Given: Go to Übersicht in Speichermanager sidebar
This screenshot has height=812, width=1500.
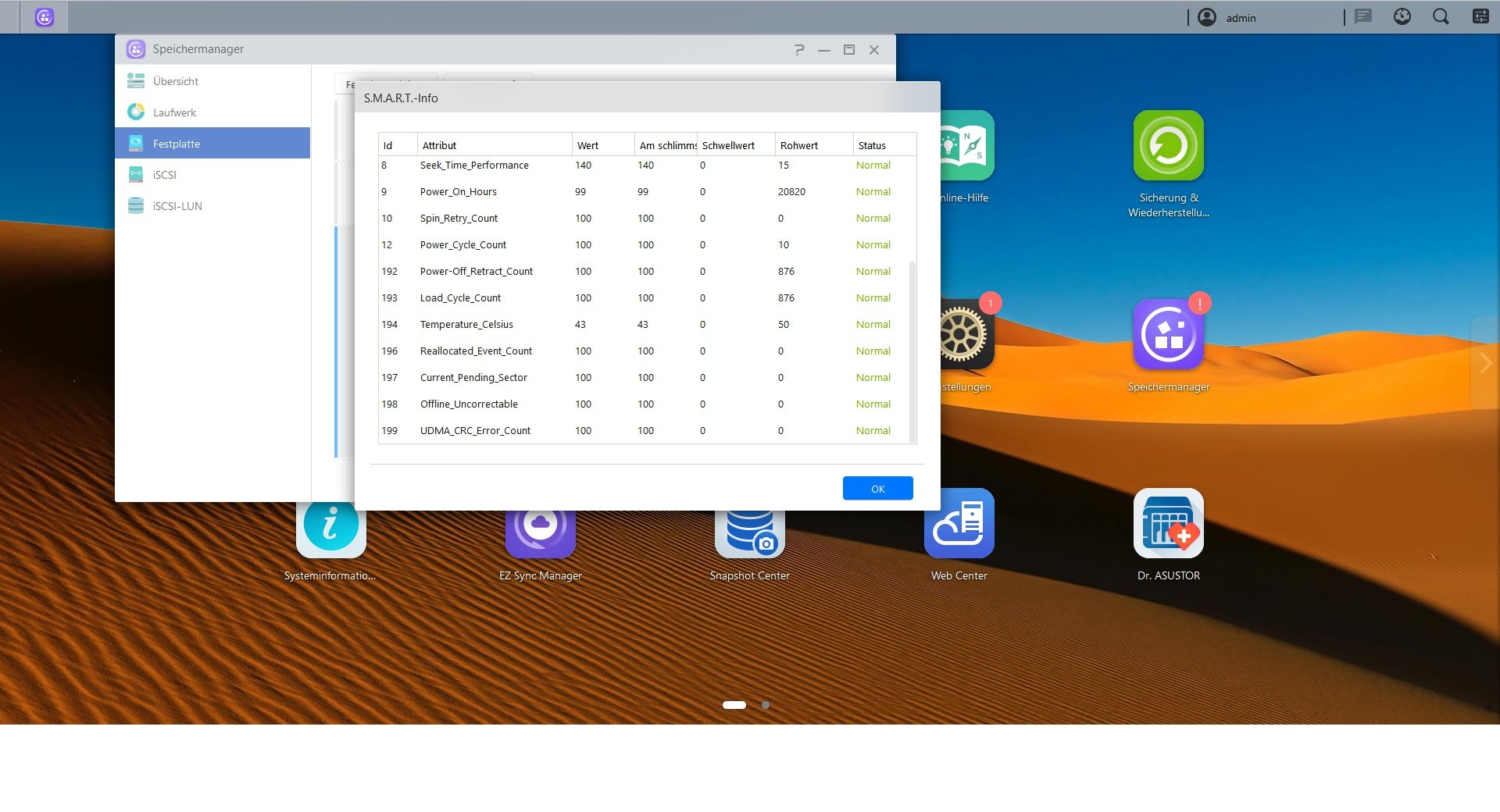Looking at the screenshot, I should (212, 81).
